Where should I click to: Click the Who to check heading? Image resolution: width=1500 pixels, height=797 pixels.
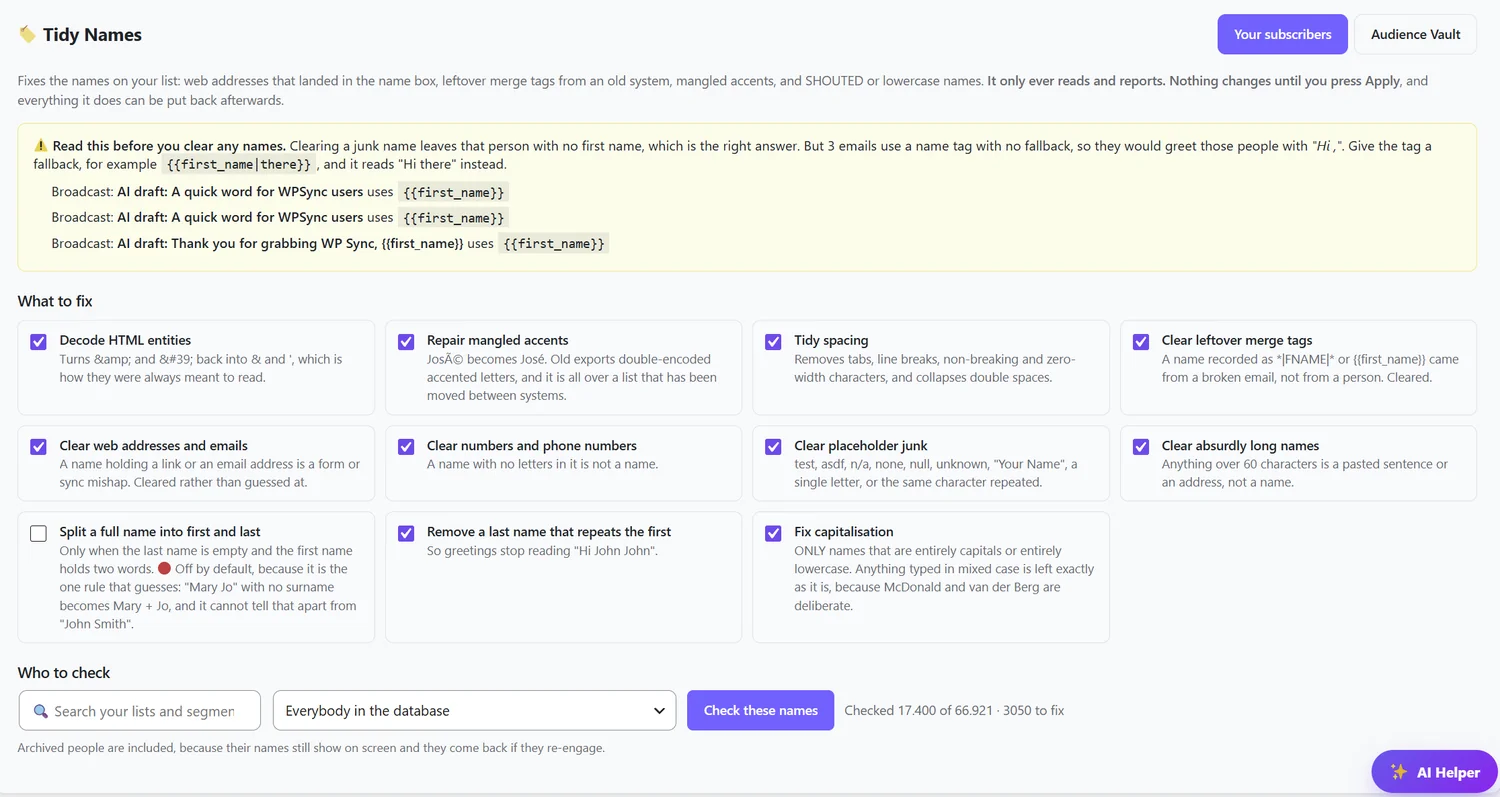(64, 673)
